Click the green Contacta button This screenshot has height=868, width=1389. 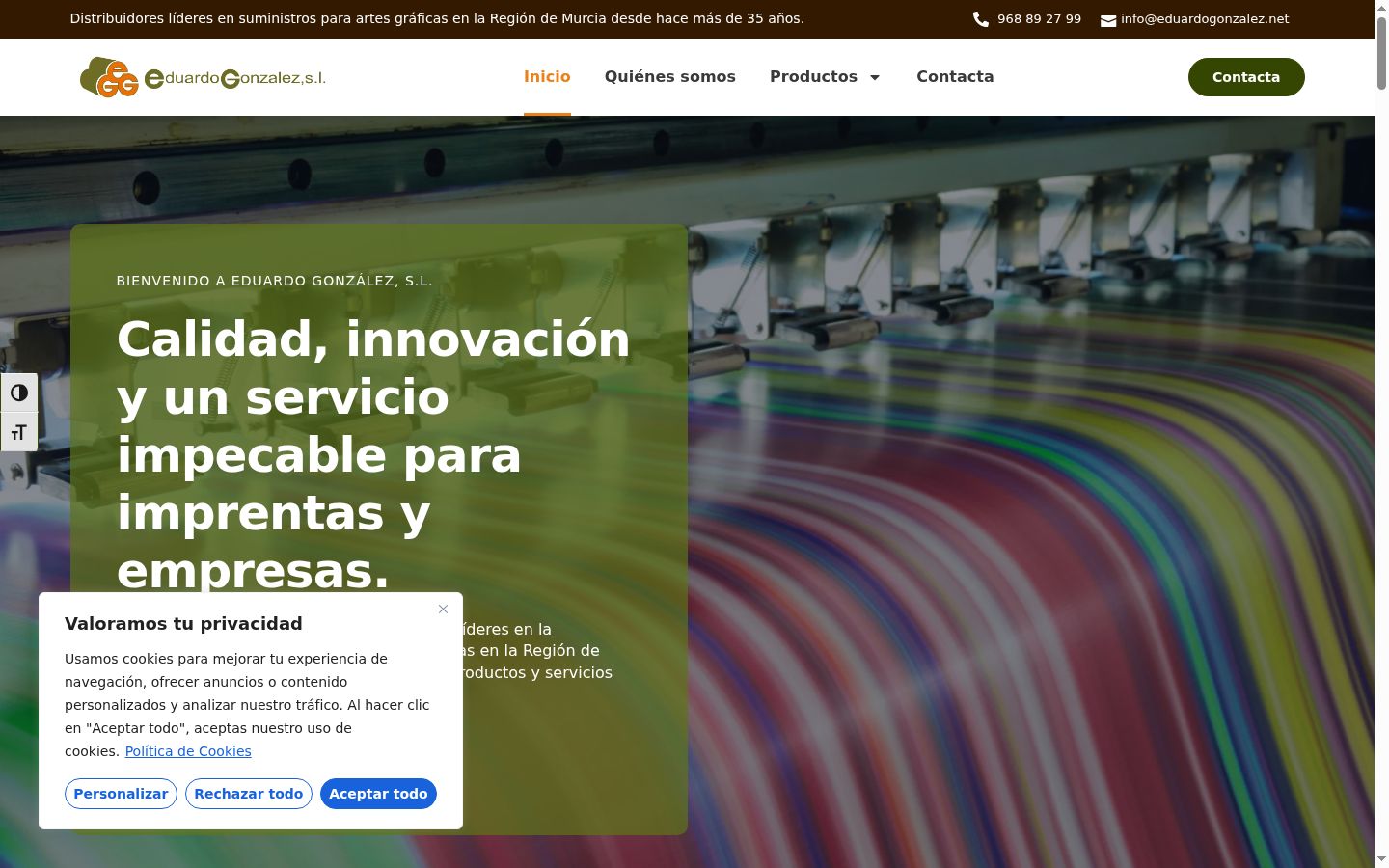pos(1246,77)
